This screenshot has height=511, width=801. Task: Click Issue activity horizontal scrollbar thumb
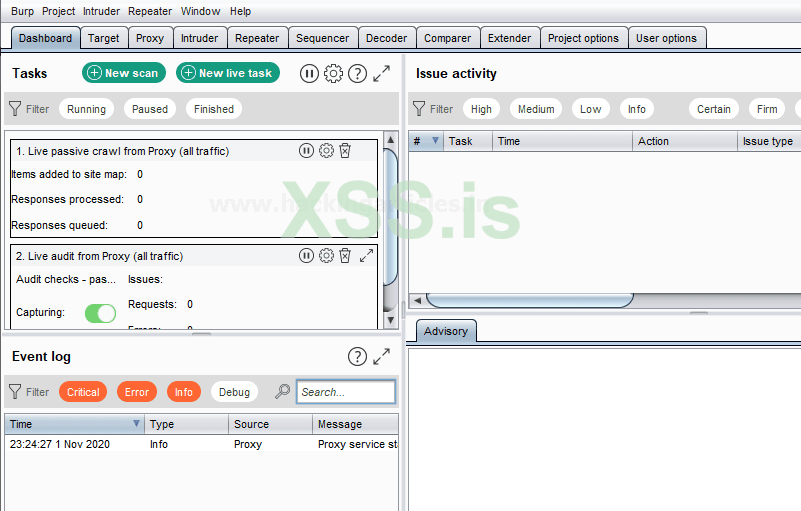530,300
